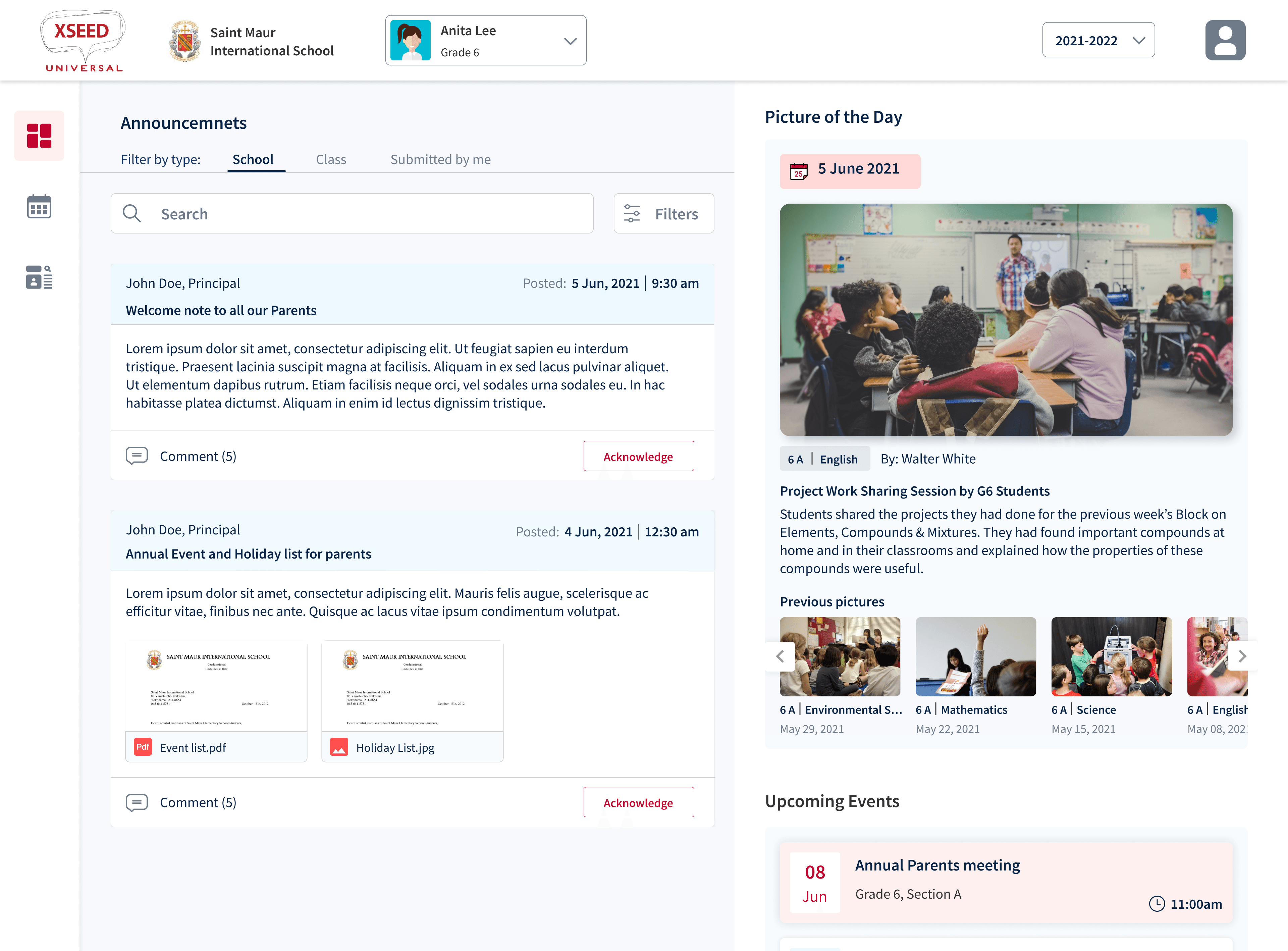The width and height of the screenshot is (1288, 951).
Task: Click comment icon on Welcome note post
Action: [x=137, y=456]
